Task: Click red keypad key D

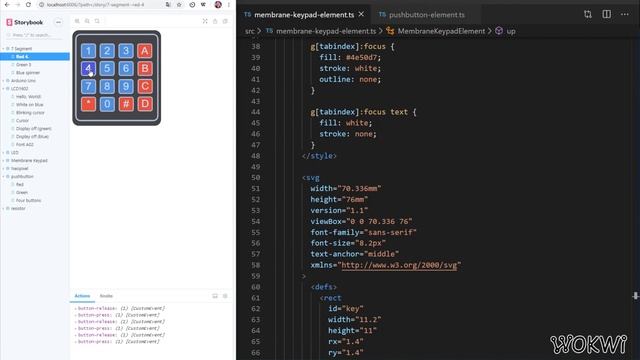Action: (144, 104)
